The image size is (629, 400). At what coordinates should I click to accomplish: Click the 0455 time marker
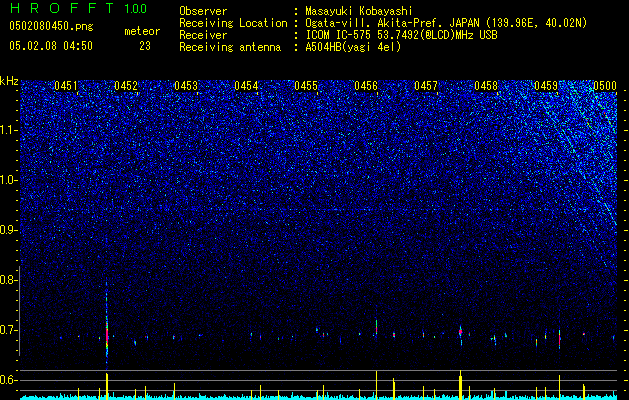pyautogui.click(x=306, y=86)
